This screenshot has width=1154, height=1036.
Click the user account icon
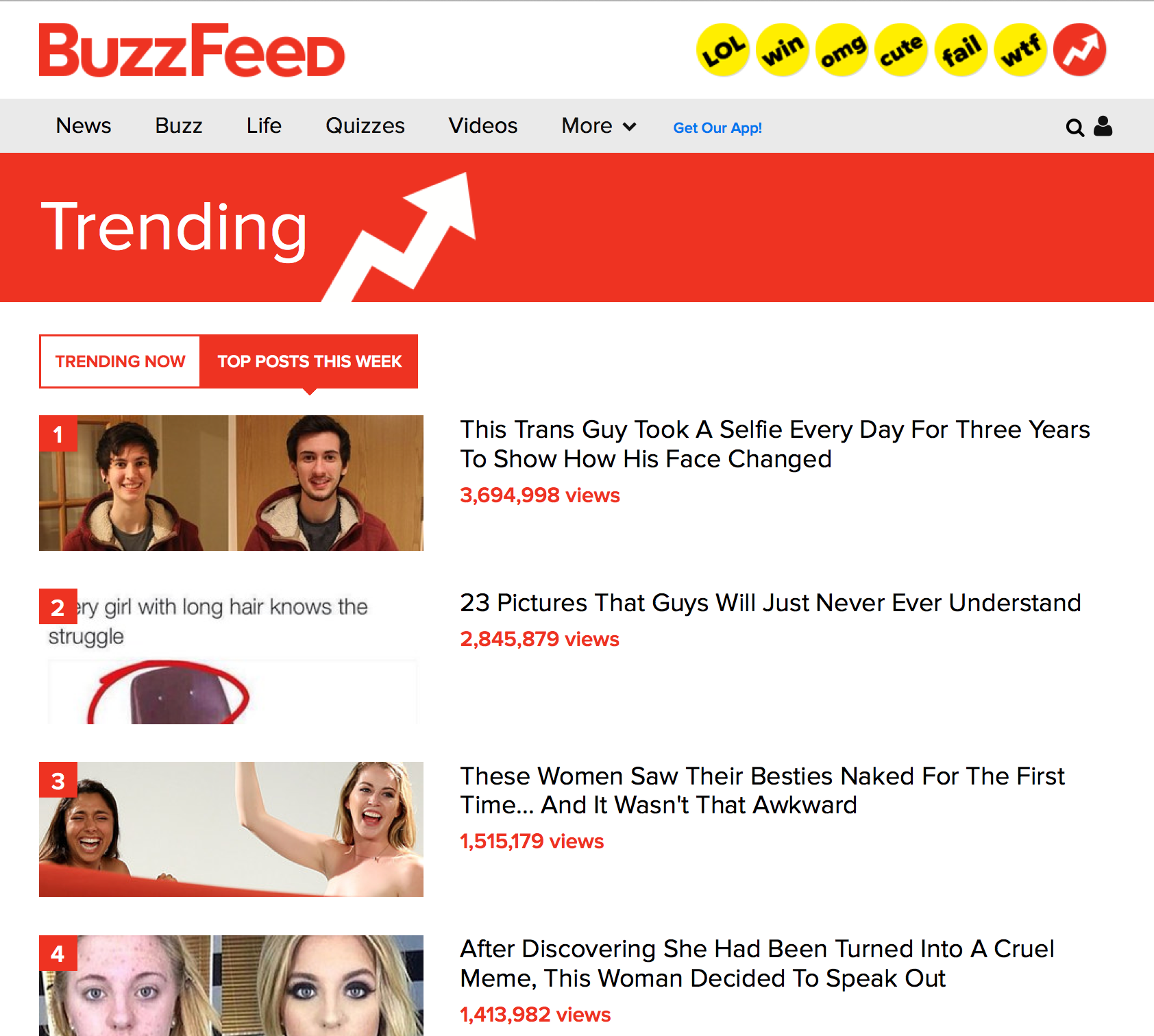[1103, 126]
